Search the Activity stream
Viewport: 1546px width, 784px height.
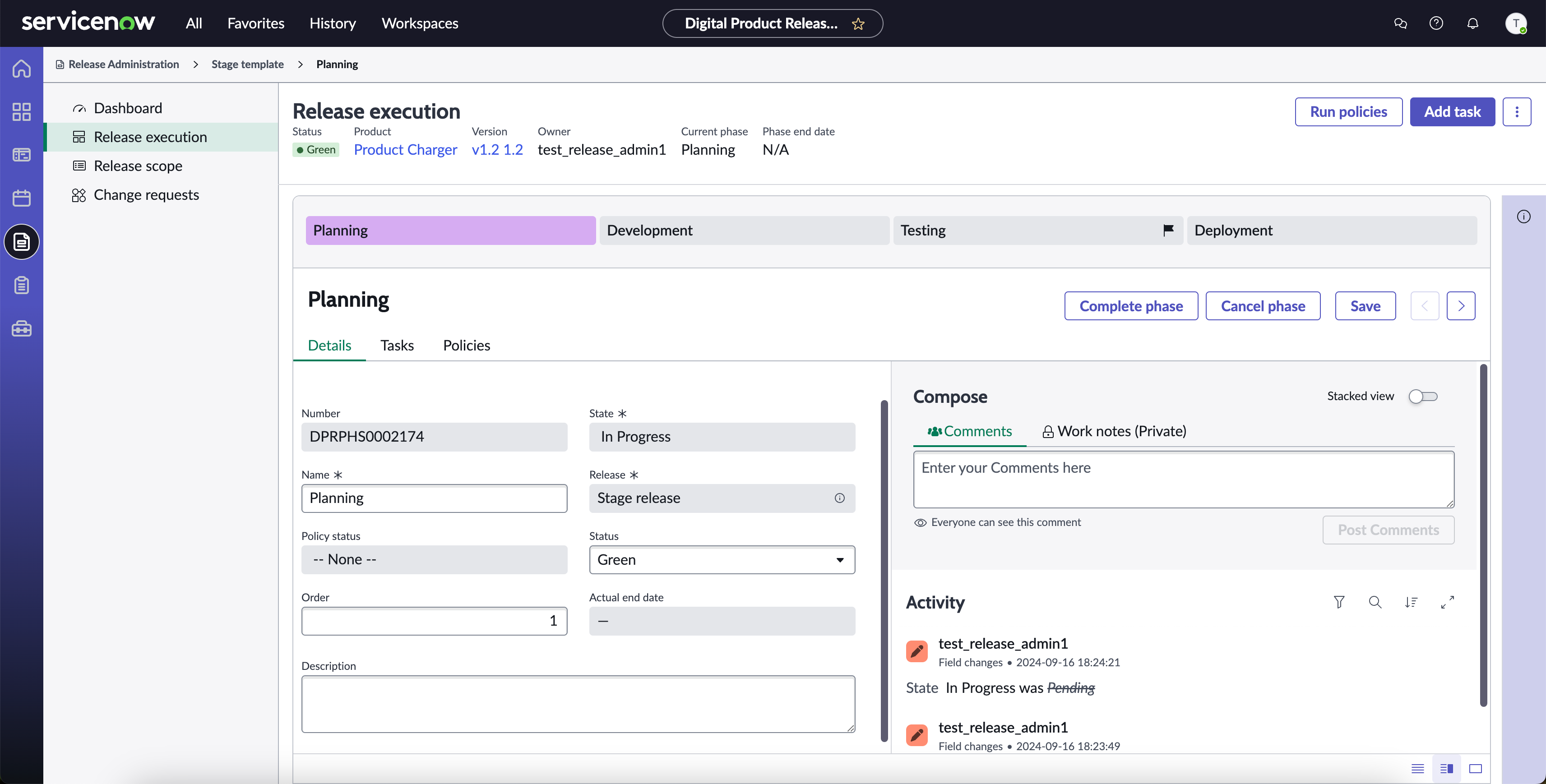(x=1375, y=602)
